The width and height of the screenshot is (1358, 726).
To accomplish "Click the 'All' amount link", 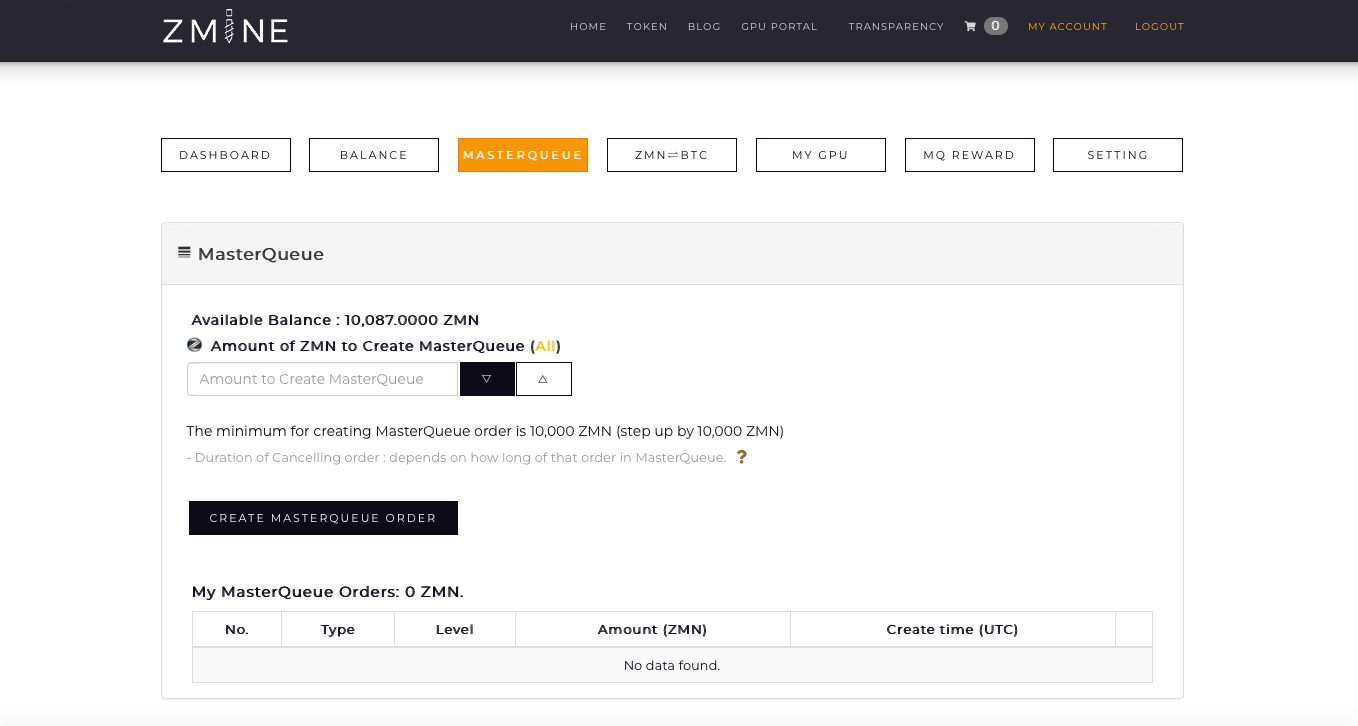I will (x=545, y=346).
